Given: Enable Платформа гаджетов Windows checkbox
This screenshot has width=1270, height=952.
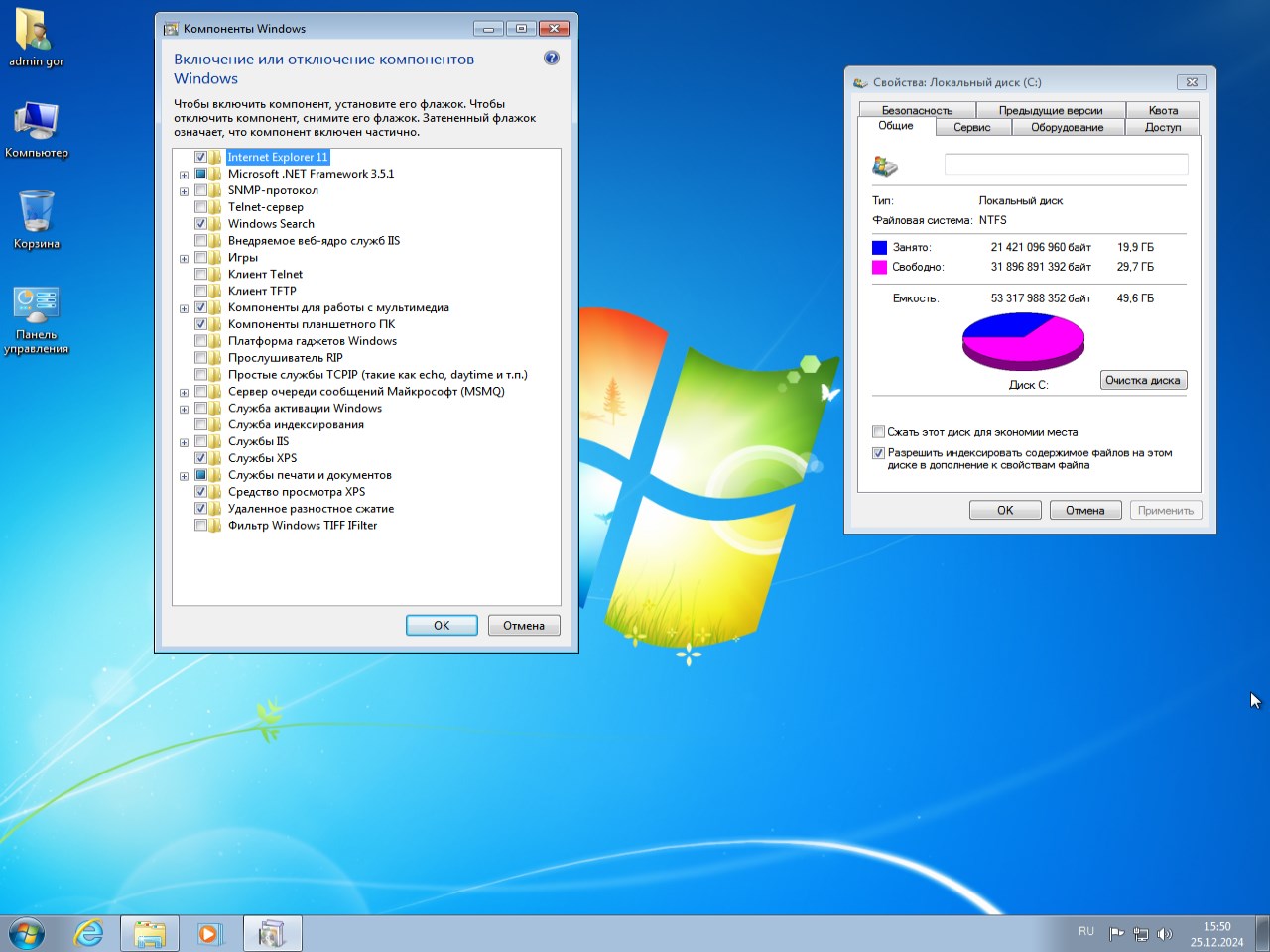Looking at the screenshot, I should point(200,341).
